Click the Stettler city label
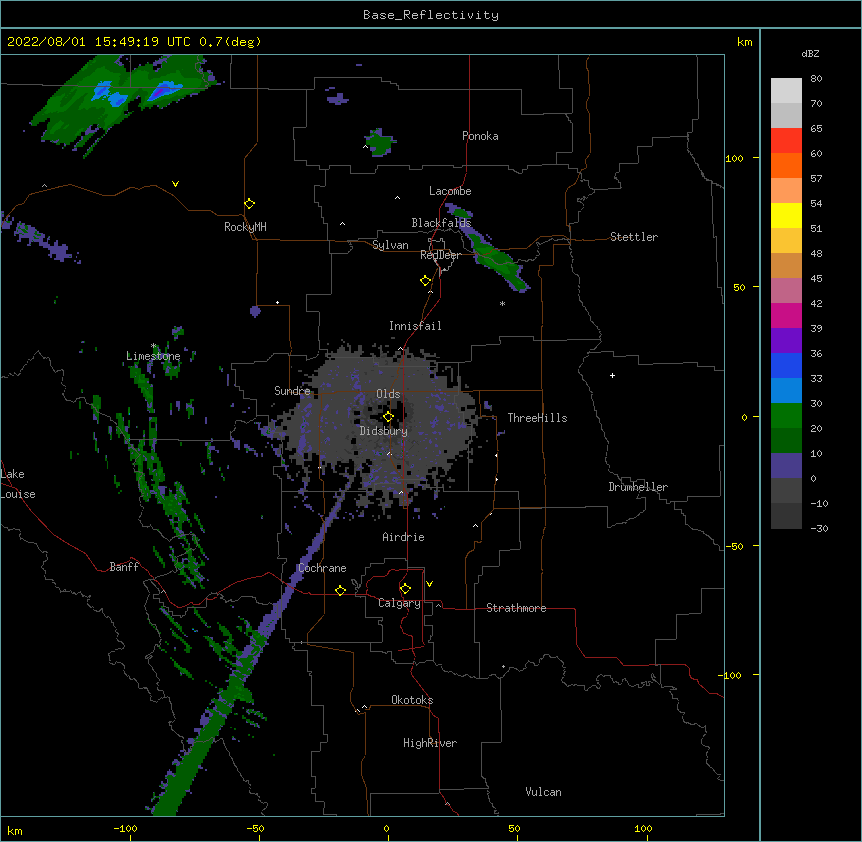This screenshot has width=862, height=842. coord(634,237)
